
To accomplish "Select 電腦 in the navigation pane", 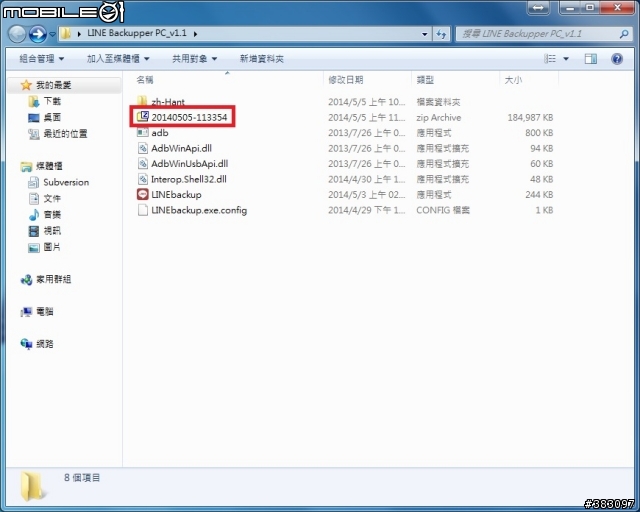I will coord(37,312).
